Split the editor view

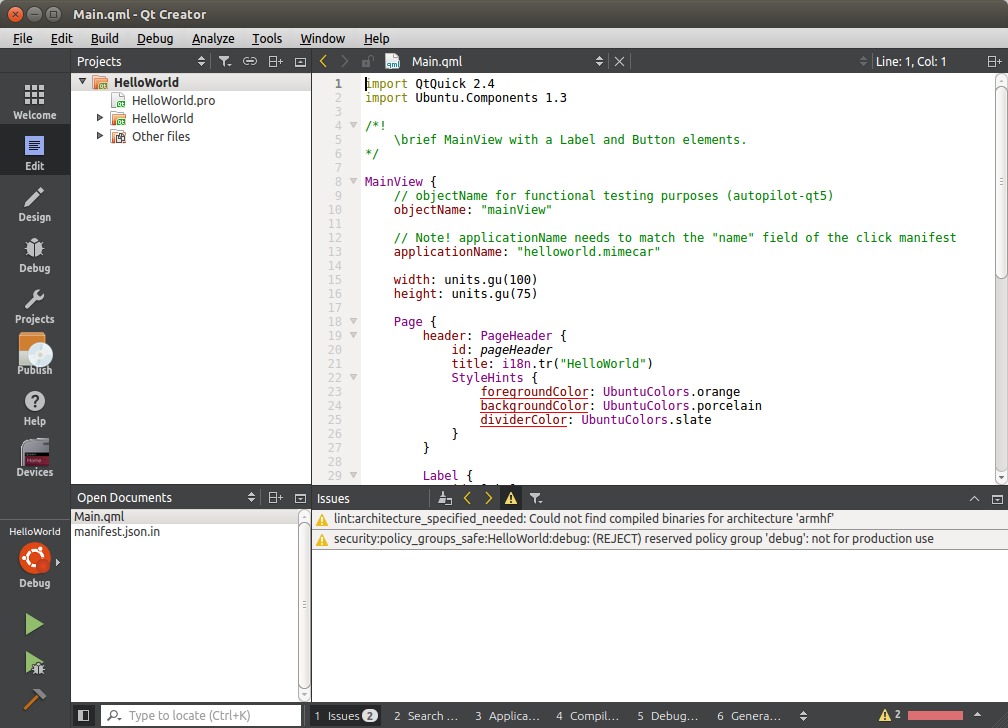(994, 61)
